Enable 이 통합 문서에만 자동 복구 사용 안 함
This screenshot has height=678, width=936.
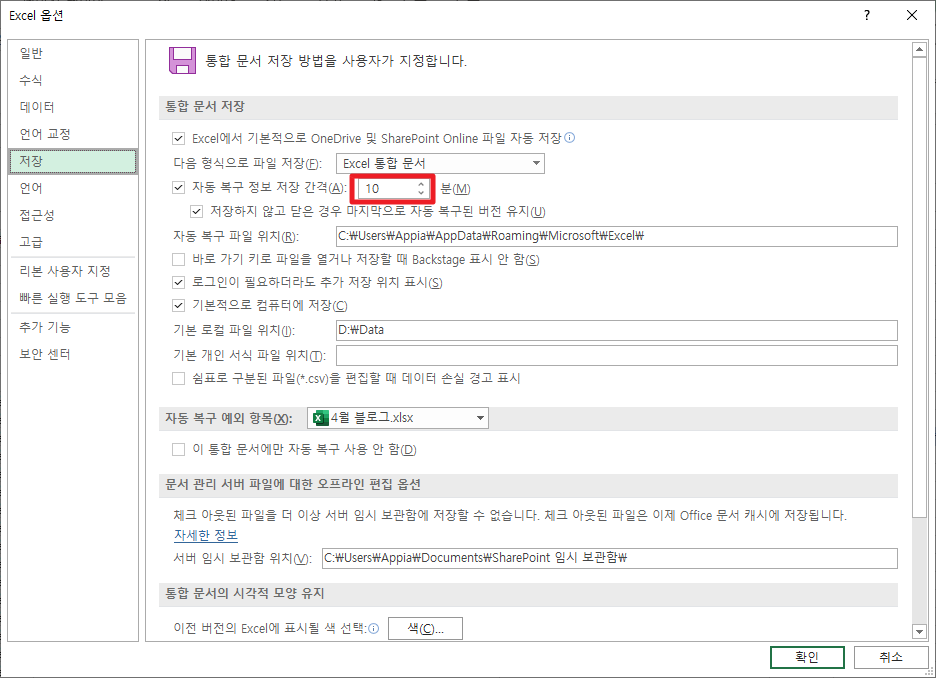pyautogui.click(x=178, y=449)
